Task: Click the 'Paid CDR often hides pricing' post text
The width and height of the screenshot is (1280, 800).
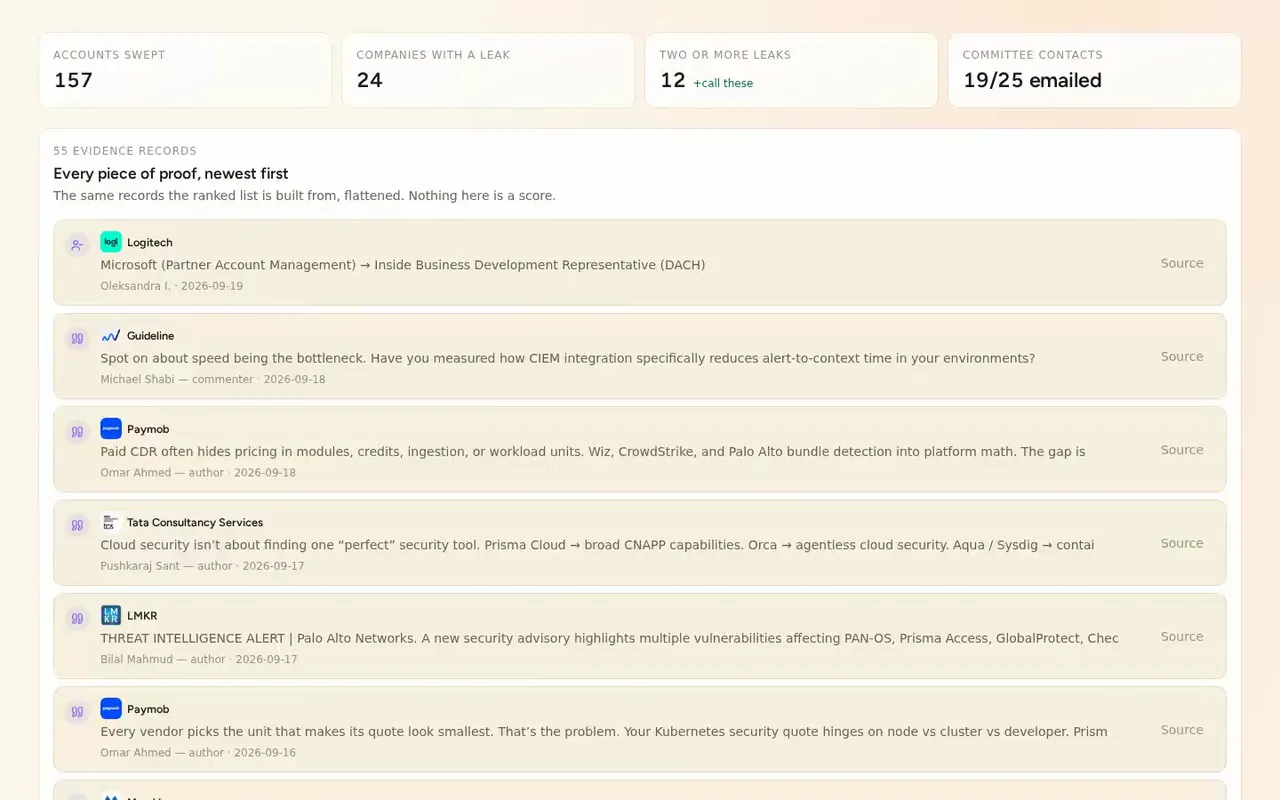Action: click(x=593, y=451)
